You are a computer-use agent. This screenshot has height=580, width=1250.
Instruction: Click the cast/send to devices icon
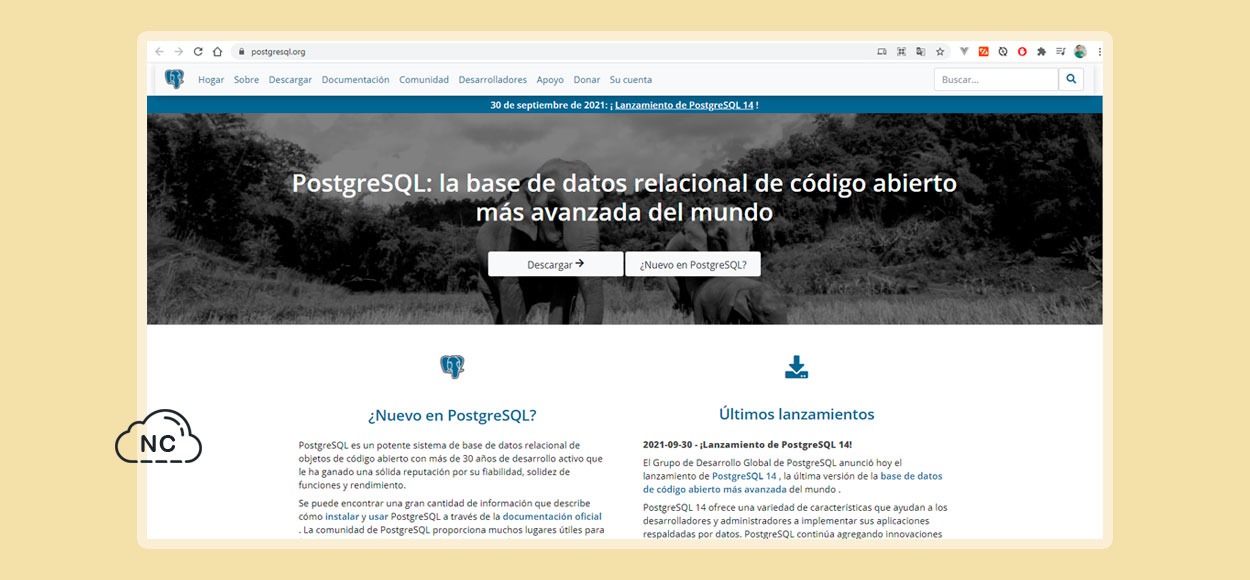pos(882,51)
